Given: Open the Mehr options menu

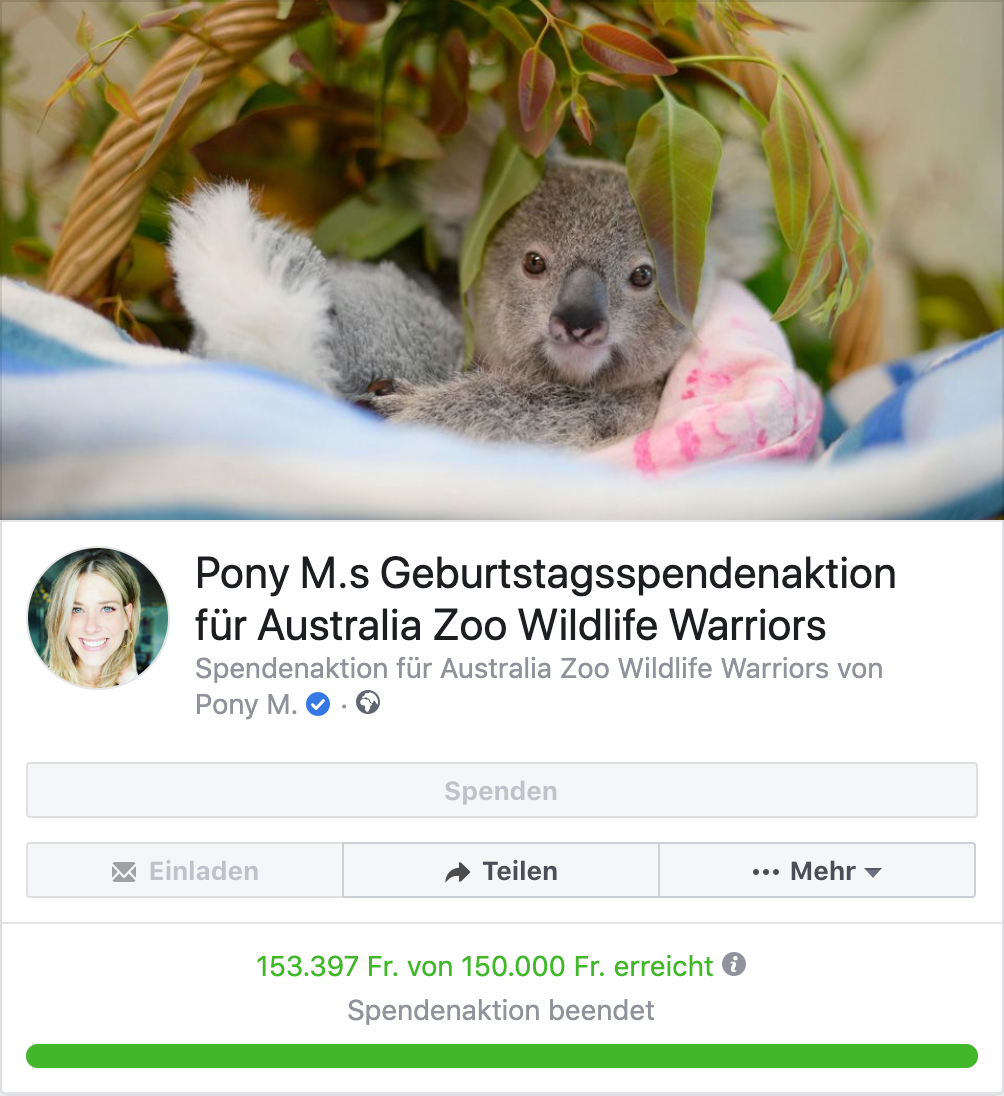Looking at the screenshot, I should [817, 870].
